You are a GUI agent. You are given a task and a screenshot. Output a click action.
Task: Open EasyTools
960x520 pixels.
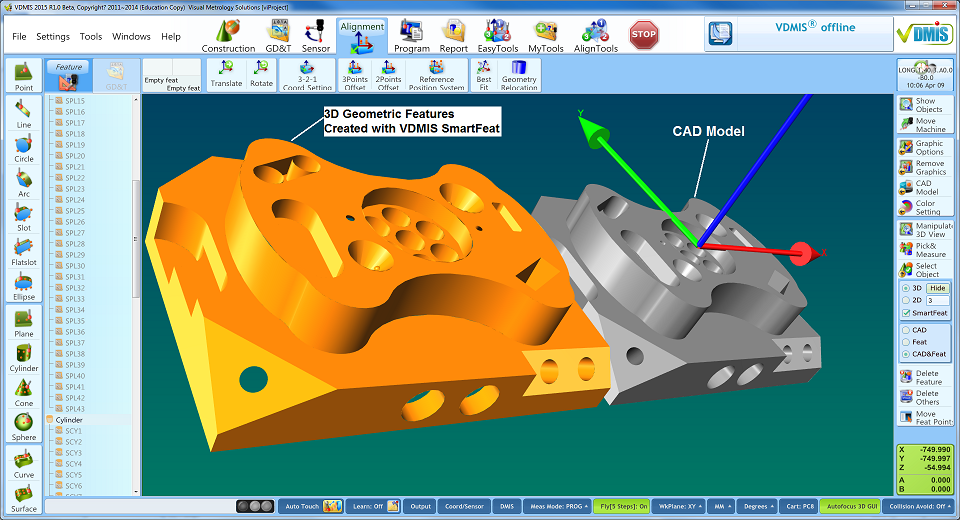coord(498,36)
